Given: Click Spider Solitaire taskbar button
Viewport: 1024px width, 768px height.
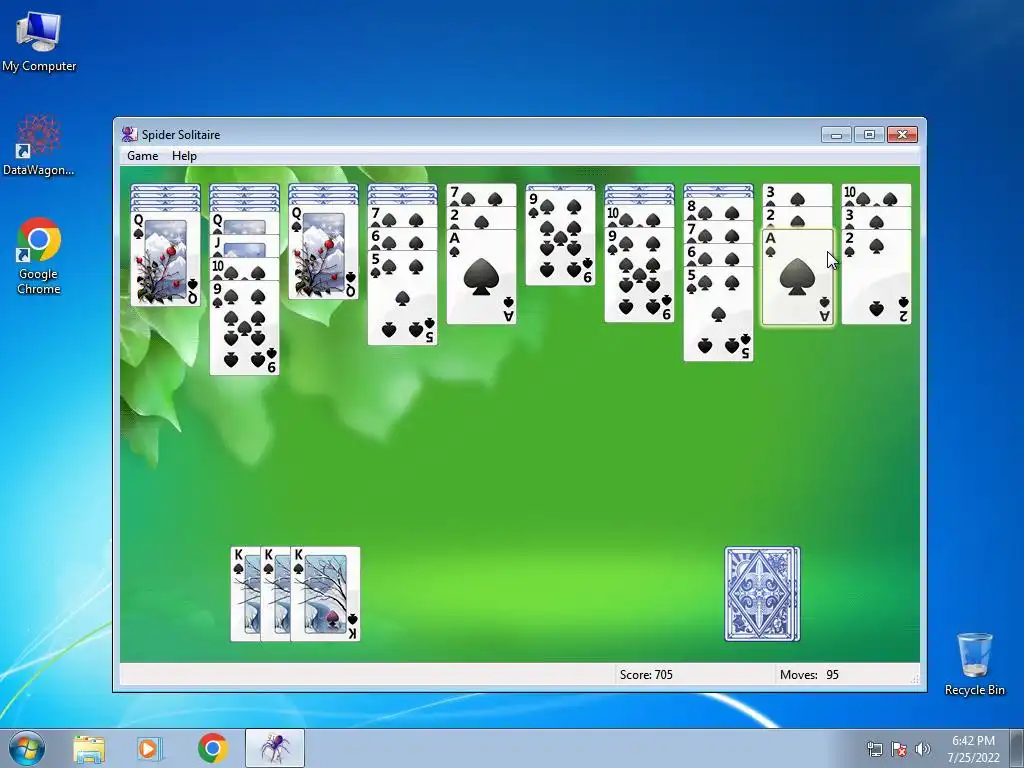Looking at the screenshot, I should click(275, 748).
